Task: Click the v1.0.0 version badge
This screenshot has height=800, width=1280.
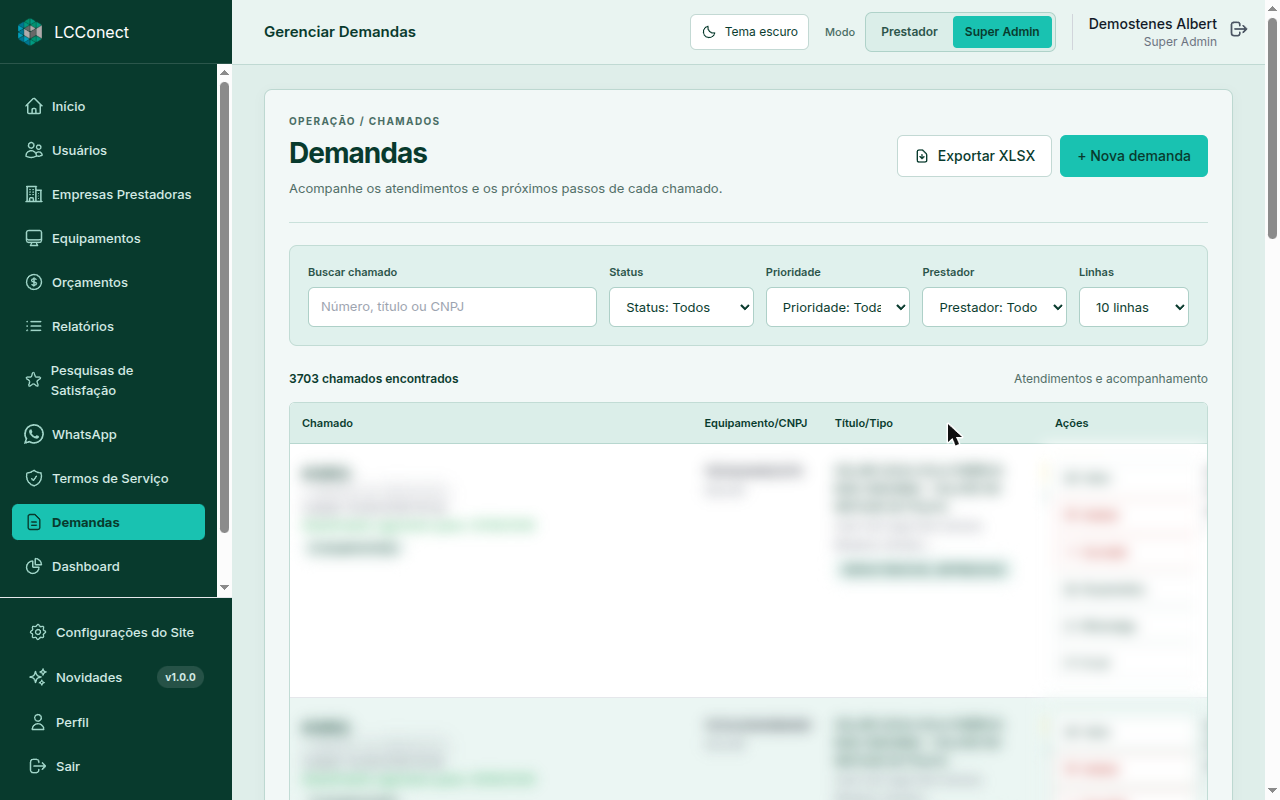Action: coord(180,677)
